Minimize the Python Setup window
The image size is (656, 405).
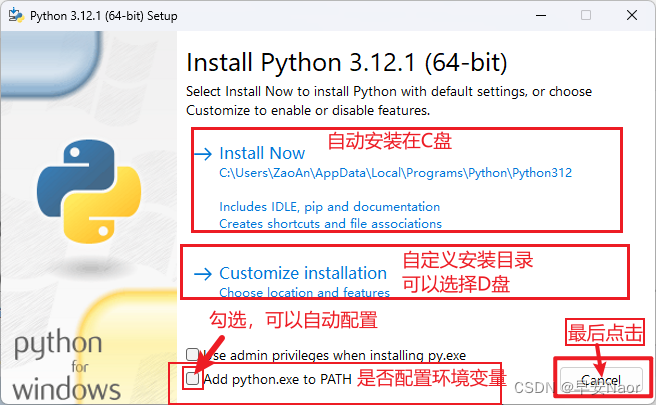(541, 15)
